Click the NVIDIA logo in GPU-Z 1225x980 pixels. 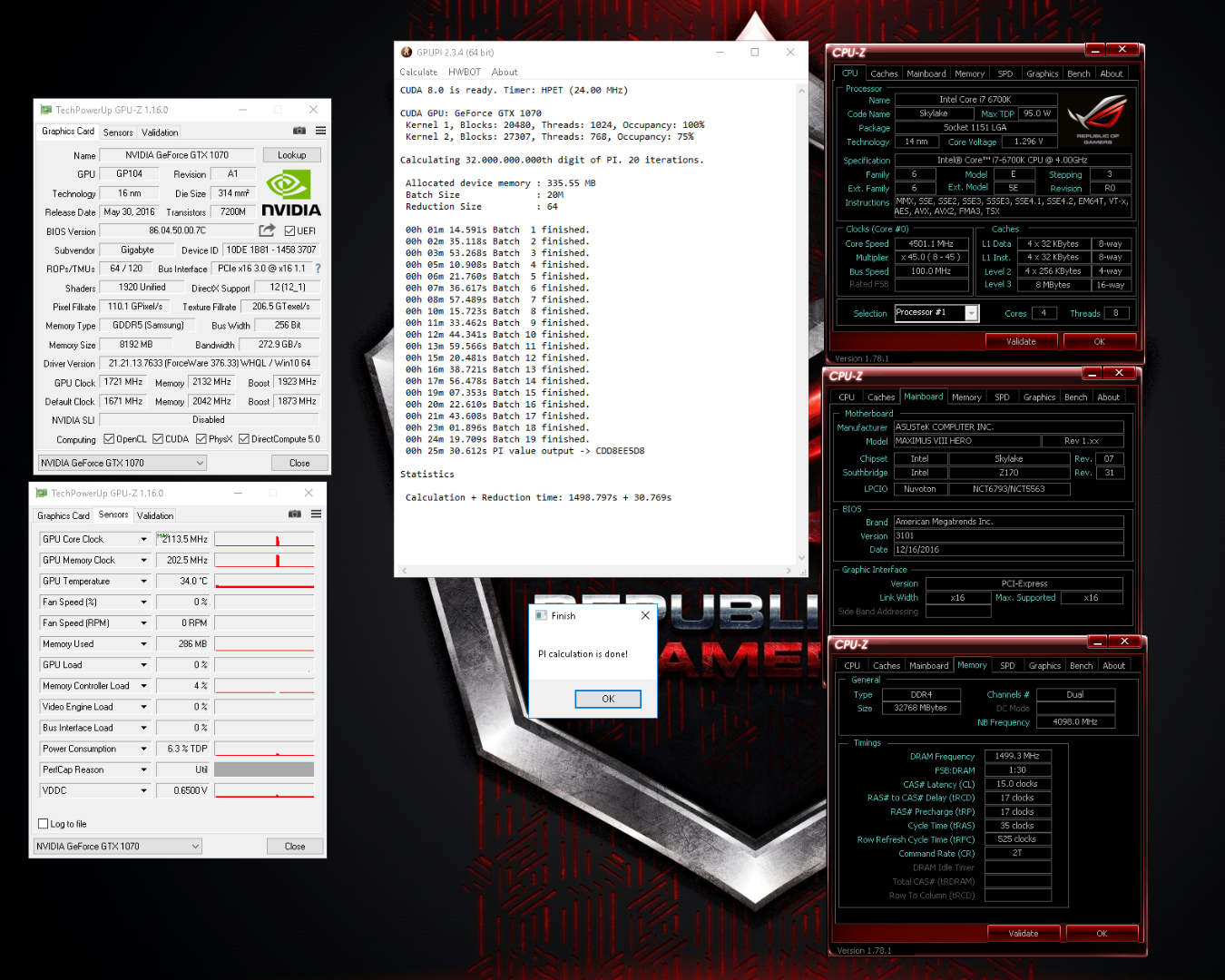pos(291,194)
